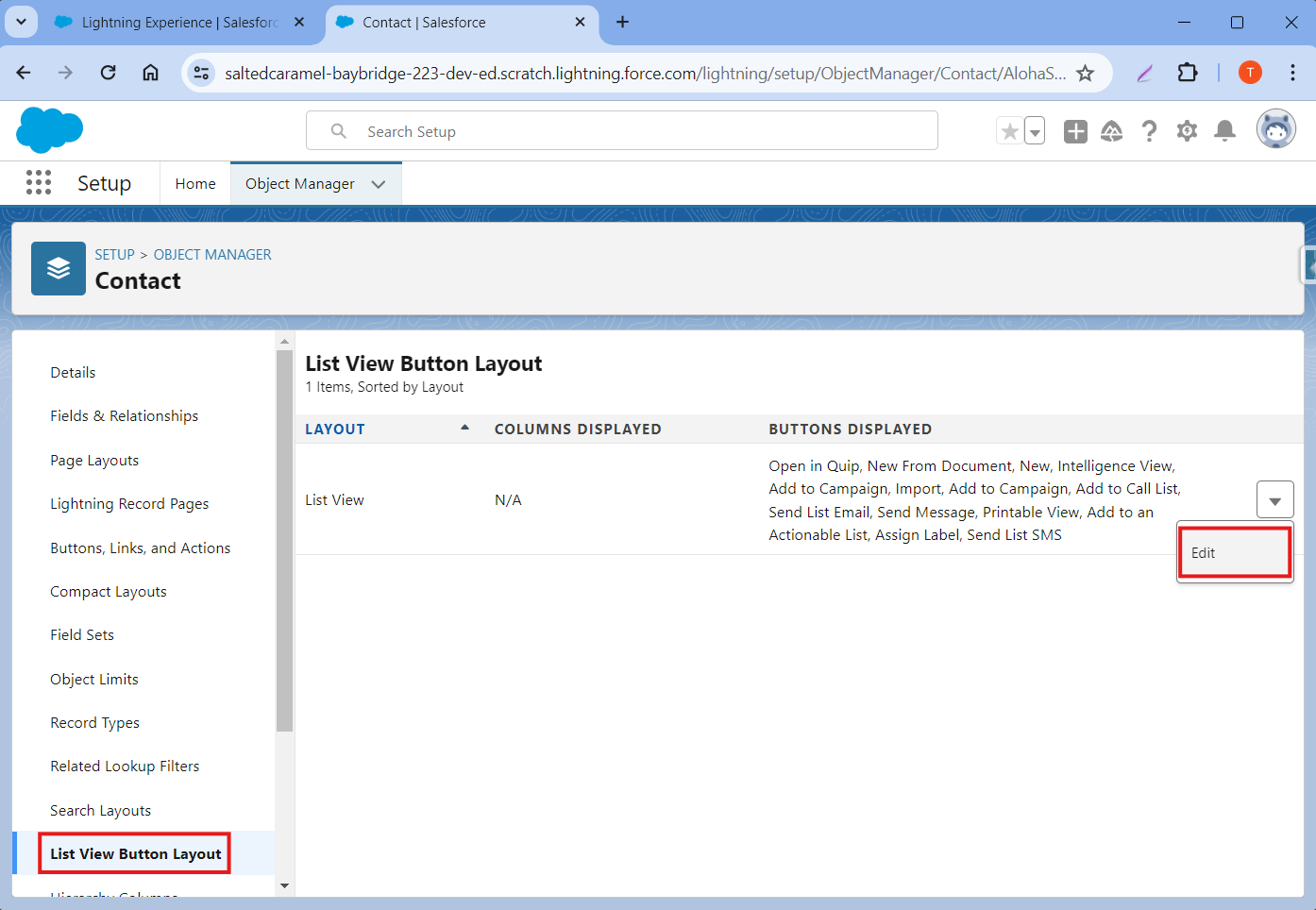Open Page Layouts in the sidebar

(x=94, y=460)
